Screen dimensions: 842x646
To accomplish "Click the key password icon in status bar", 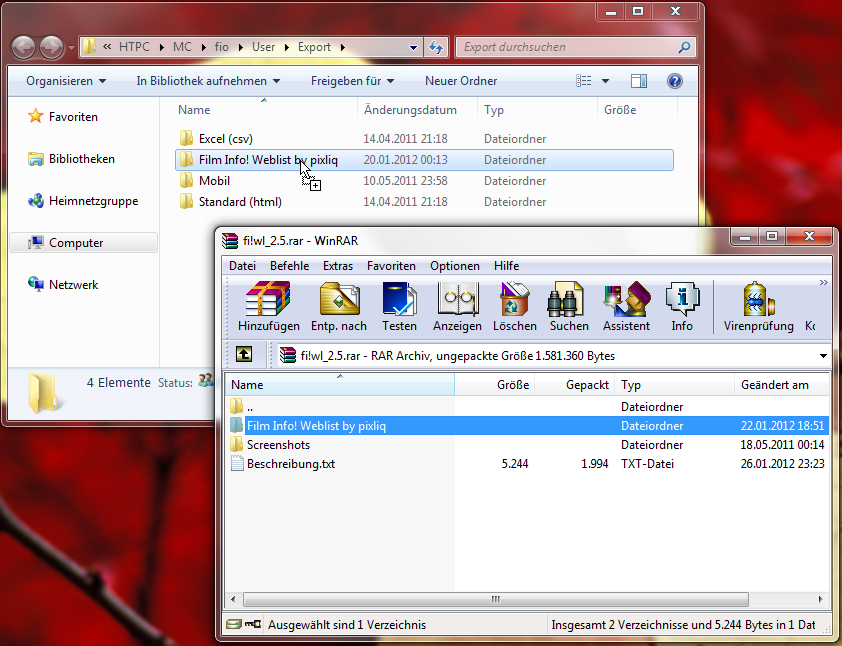I will (x=253, y=624).
